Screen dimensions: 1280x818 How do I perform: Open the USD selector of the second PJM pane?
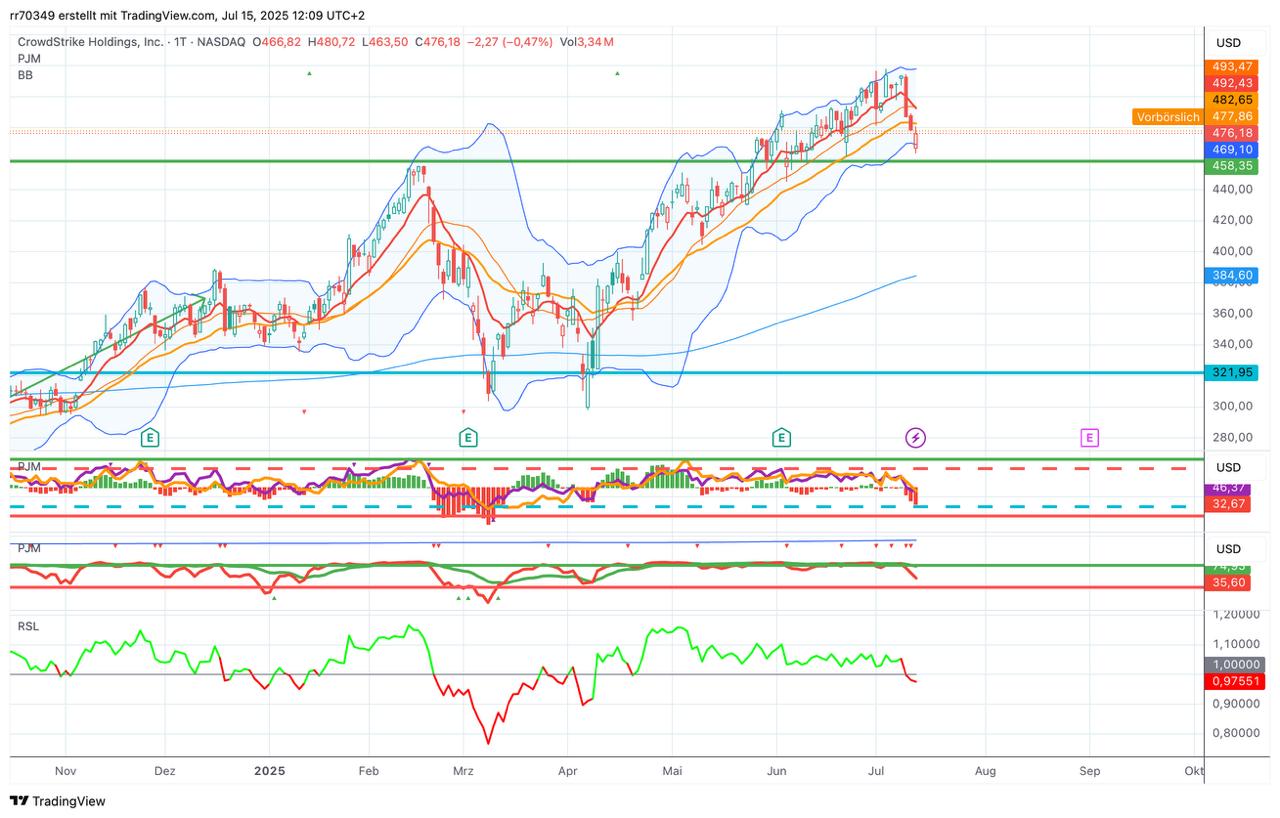(1228, 549)
